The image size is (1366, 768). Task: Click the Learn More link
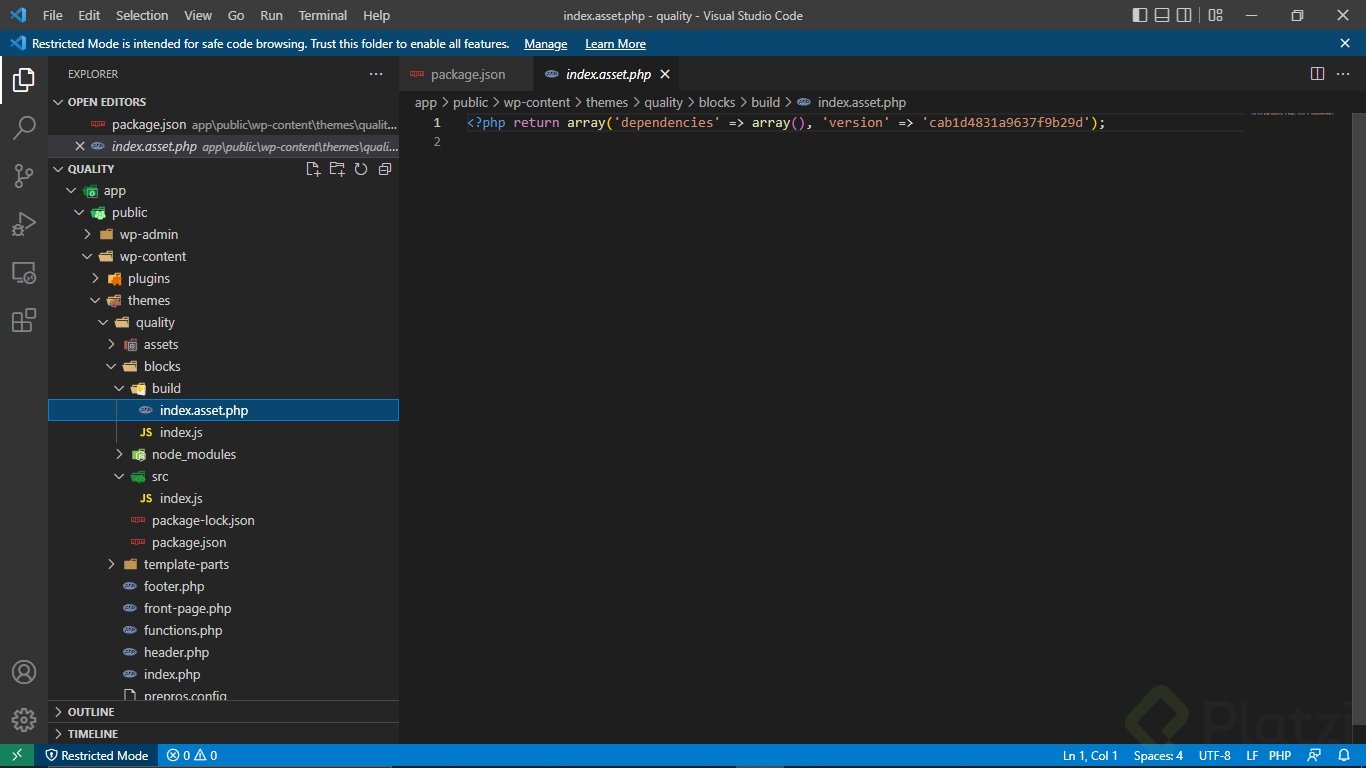click(615, 44)
